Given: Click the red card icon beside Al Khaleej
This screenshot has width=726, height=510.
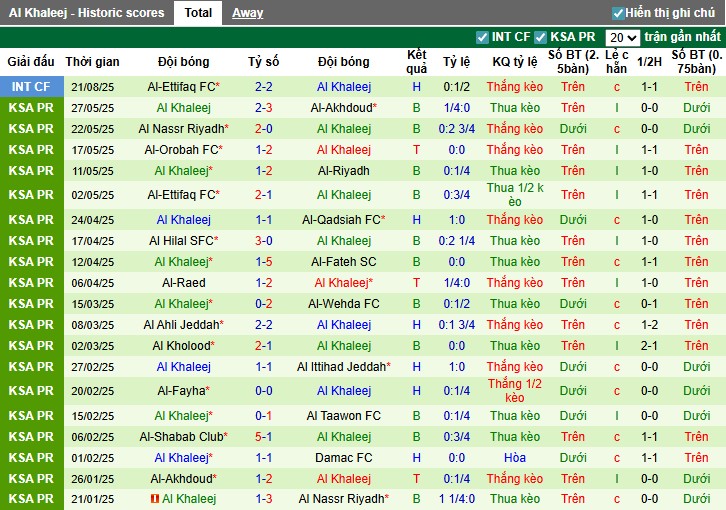Looking at the screenshot, I should (155, 499).
